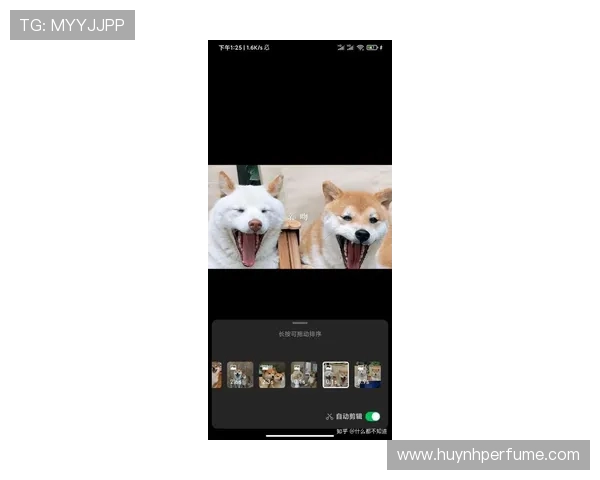Select the second clip thumbnail in strip

[240, 375]
